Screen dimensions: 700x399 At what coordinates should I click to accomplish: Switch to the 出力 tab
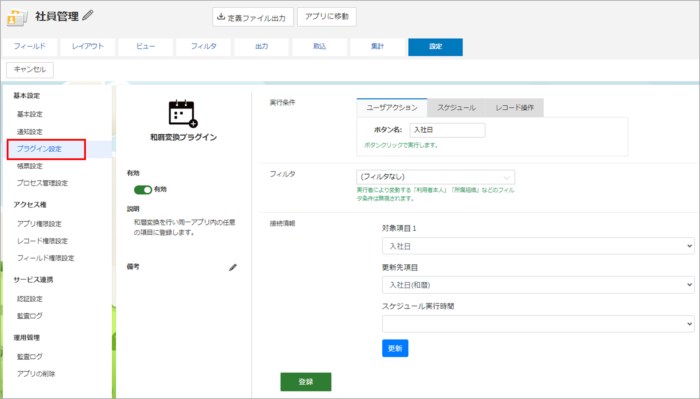point(262,46)
